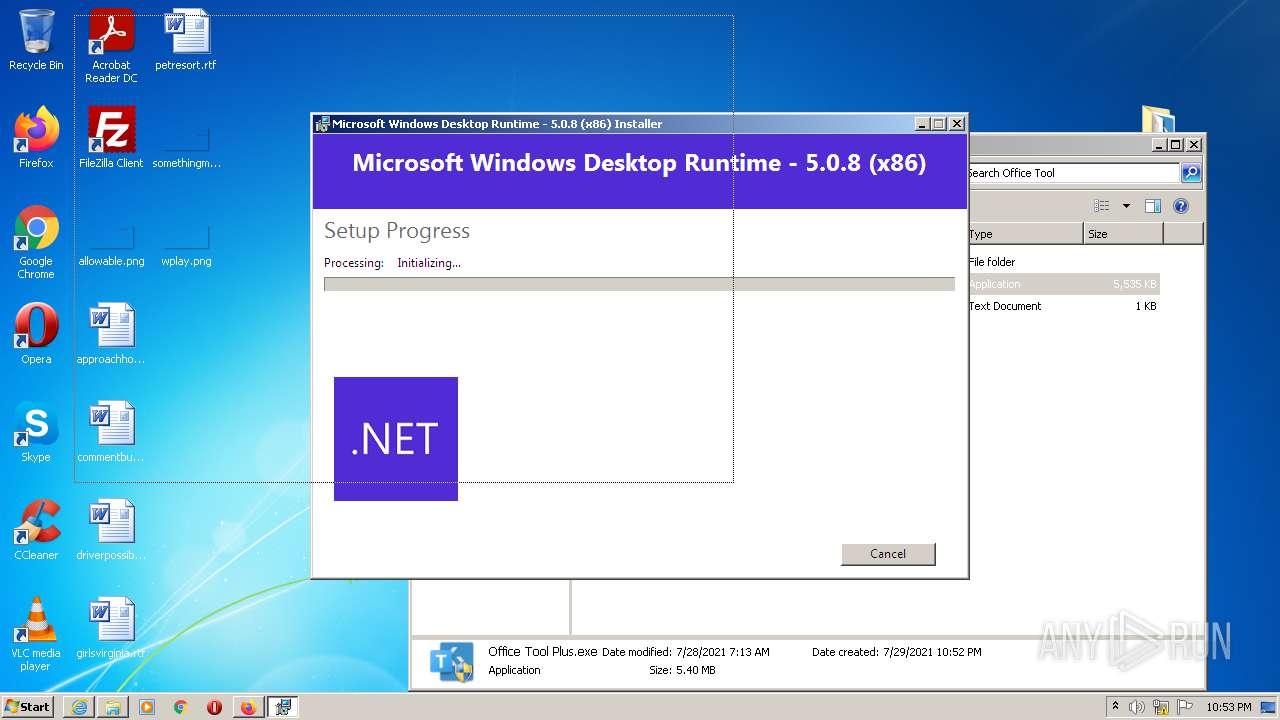Switch to the installer taskbar button
Image resolution: width=1280 pixels, height=720 pixels.
coord(283,707)
